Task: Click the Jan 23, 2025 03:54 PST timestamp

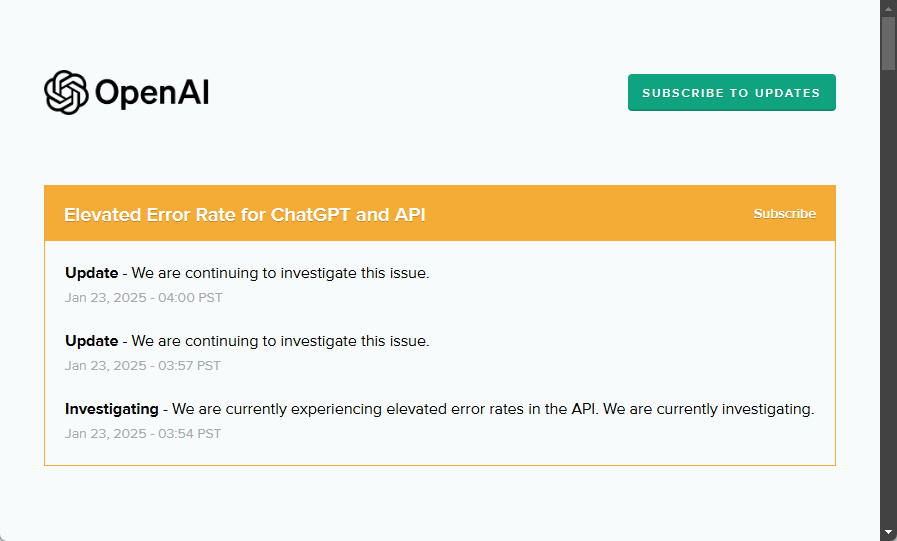Action: tap(143, 434)
